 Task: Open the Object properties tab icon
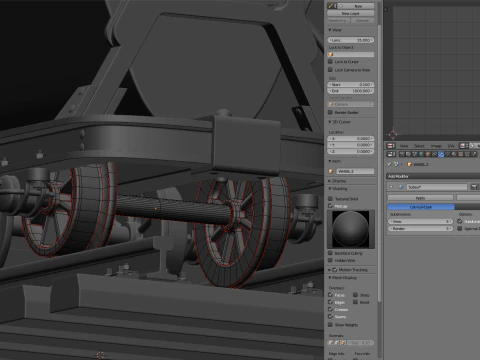click(x=428, y=154)
